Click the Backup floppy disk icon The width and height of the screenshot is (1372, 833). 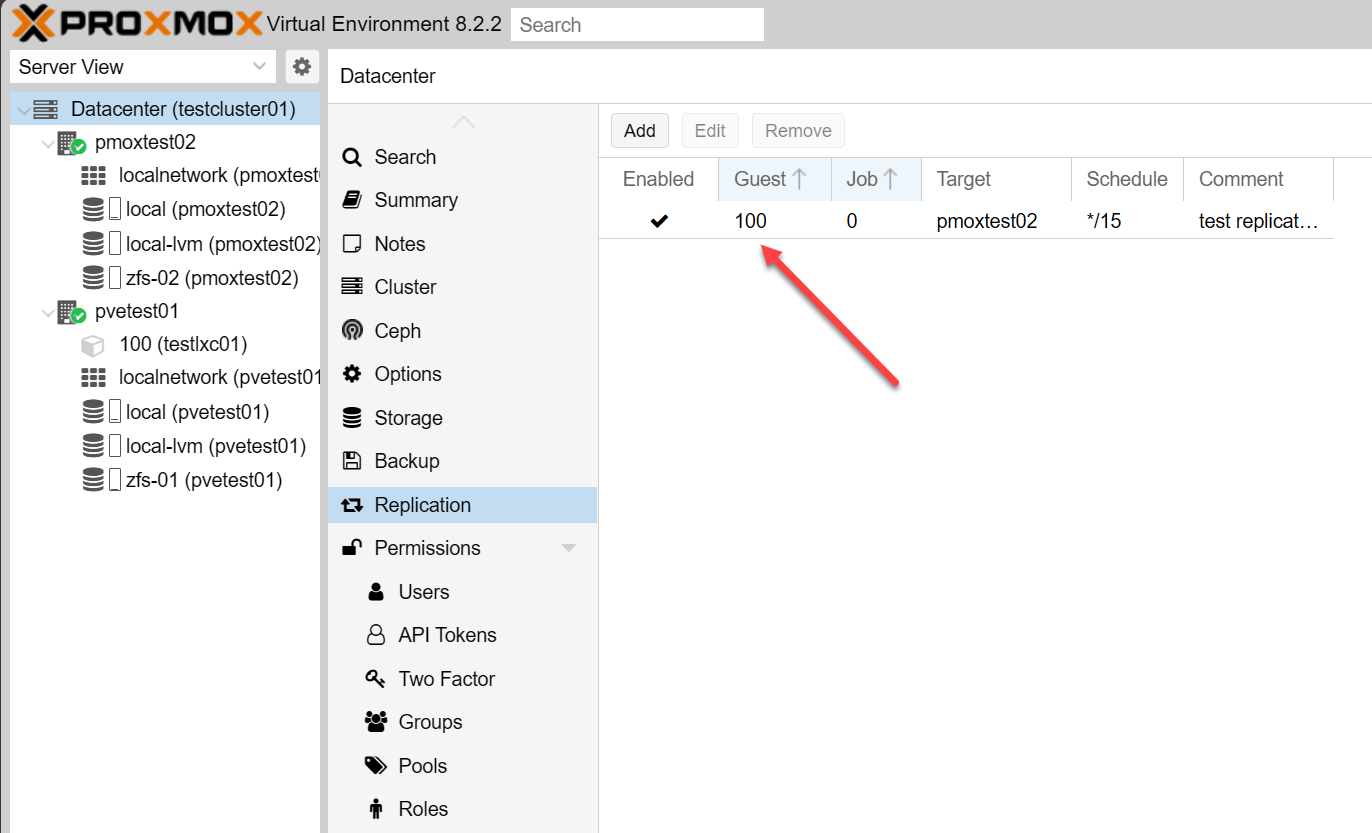pos(352,461)
